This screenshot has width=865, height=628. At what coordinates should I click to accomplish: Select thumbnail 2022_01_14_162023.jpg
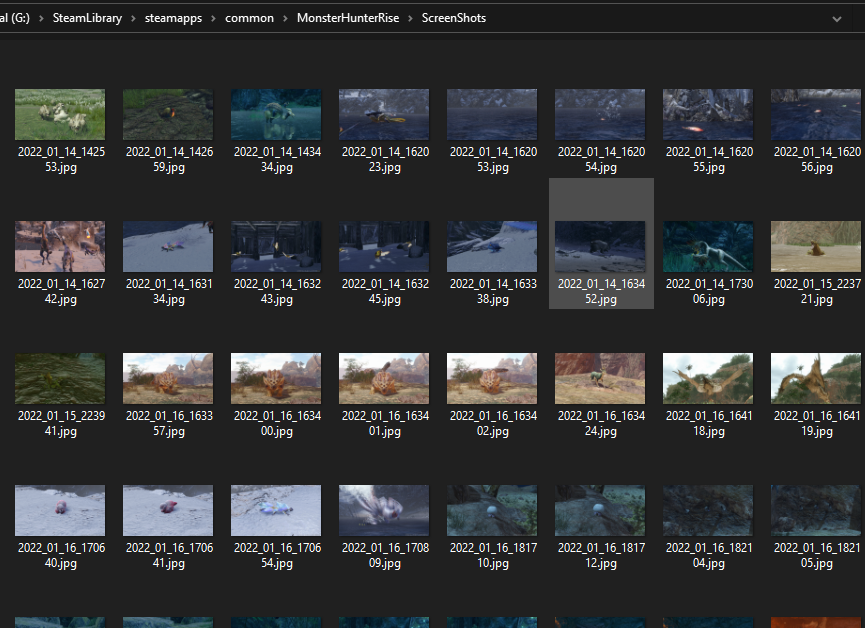384,114
